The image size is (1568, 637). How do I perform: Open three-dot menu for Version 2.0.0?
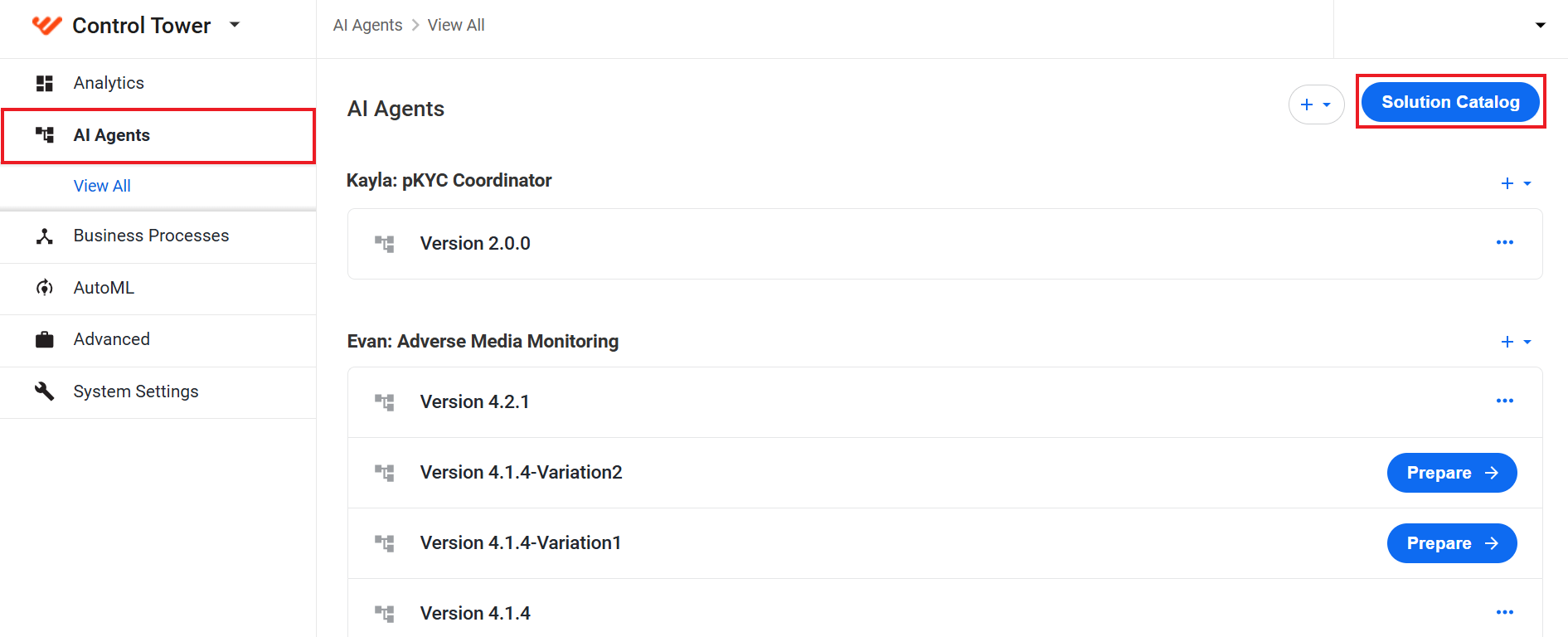click(x=1505, y=242)
